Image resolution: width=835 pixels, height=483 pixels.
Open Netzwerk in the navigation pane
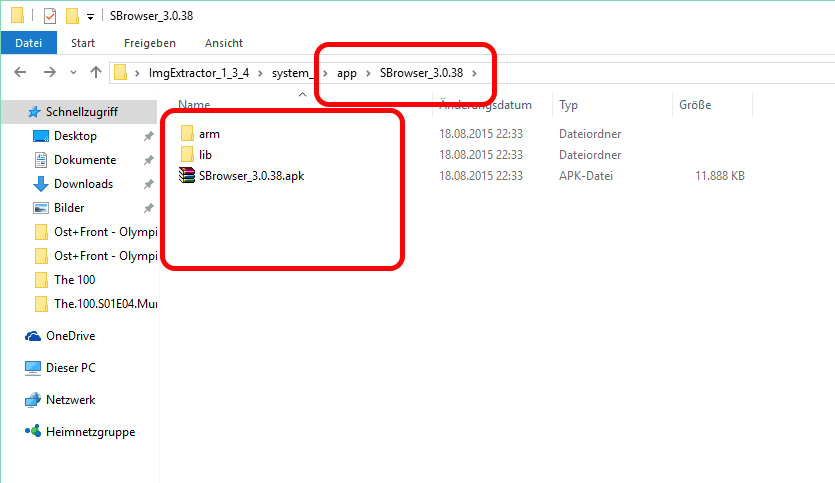[x=70, y=400]
